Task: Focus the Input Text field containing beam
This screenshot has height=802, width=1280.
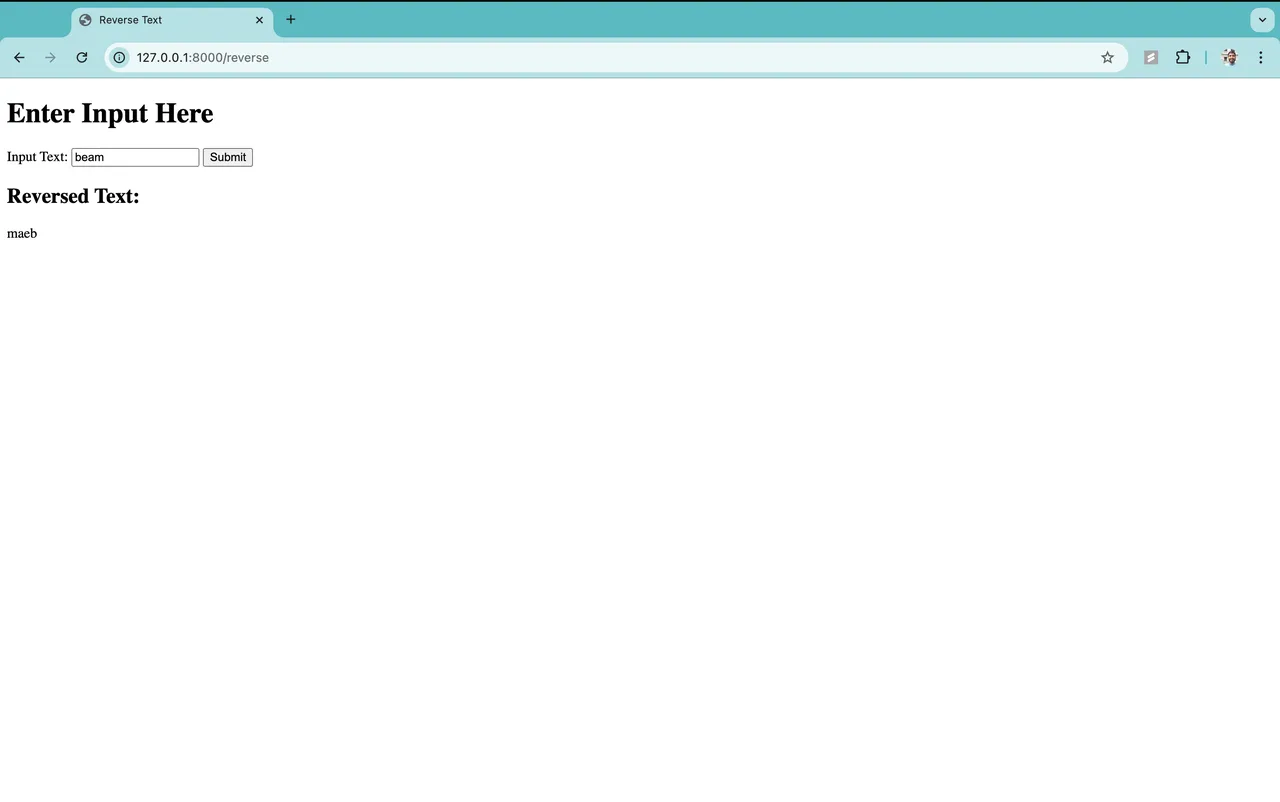Action: (135, 157)
